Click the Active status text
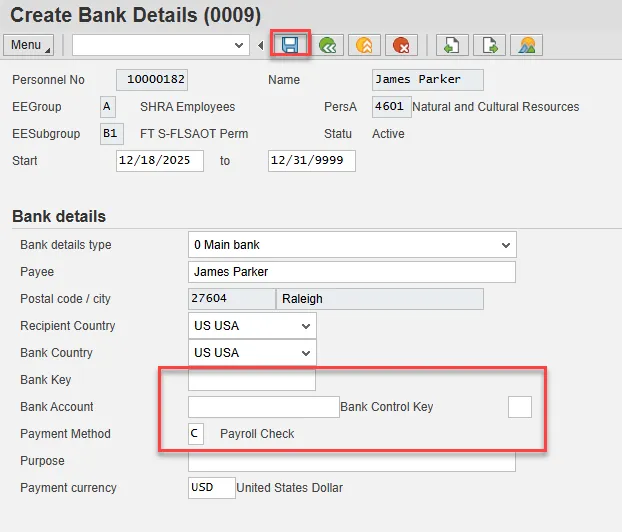This screenshot has height=532, width=622. tap(388, 134)
